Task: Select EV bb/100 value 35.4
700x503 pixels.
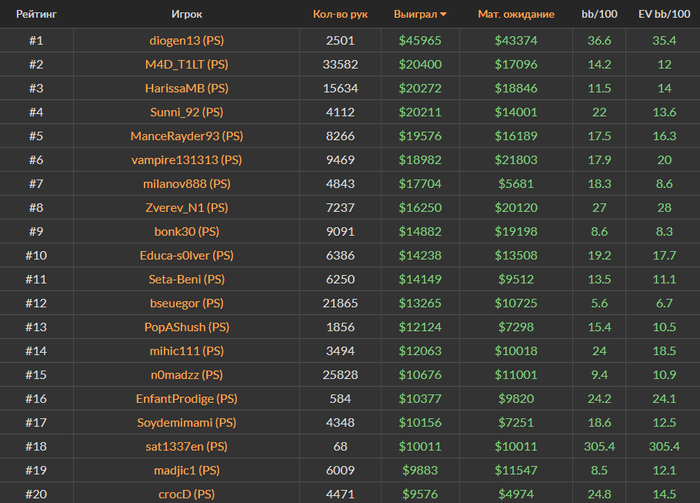Action: [664, 41]
